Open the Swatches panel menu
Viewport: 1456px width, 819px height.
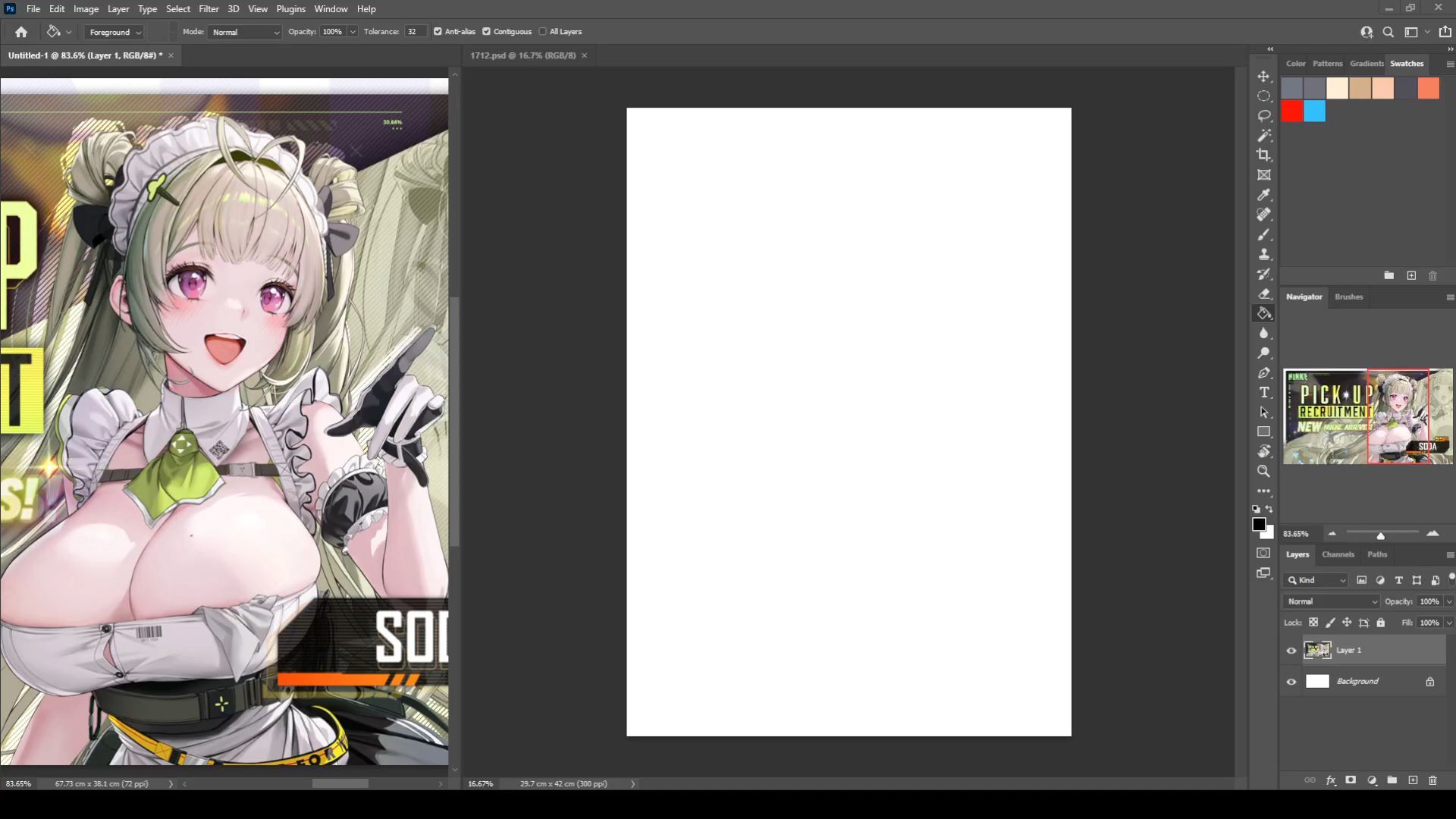pos(1450,64)
